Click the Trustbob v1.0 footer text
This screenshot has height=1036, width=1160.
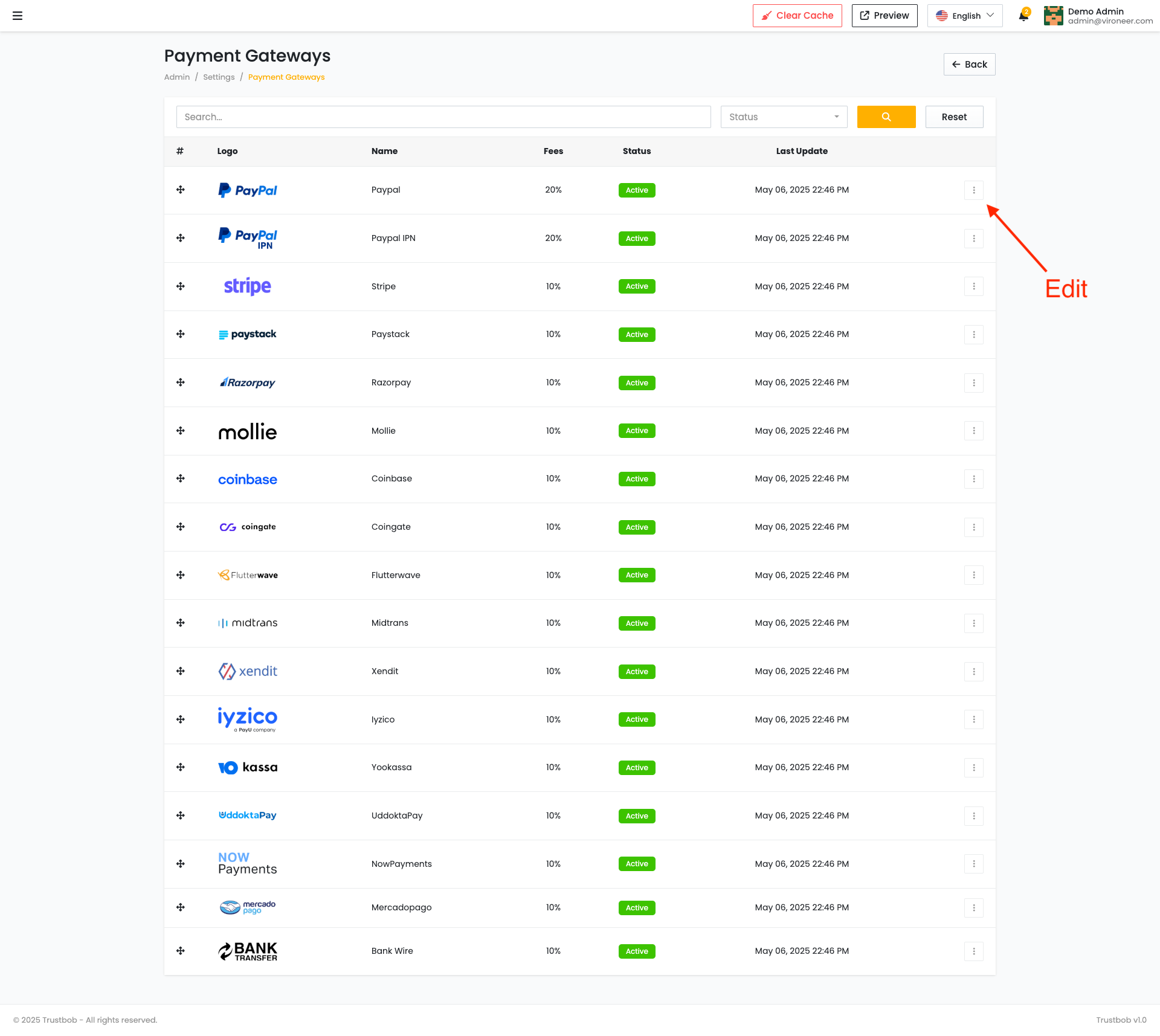coord(1121,1020)
